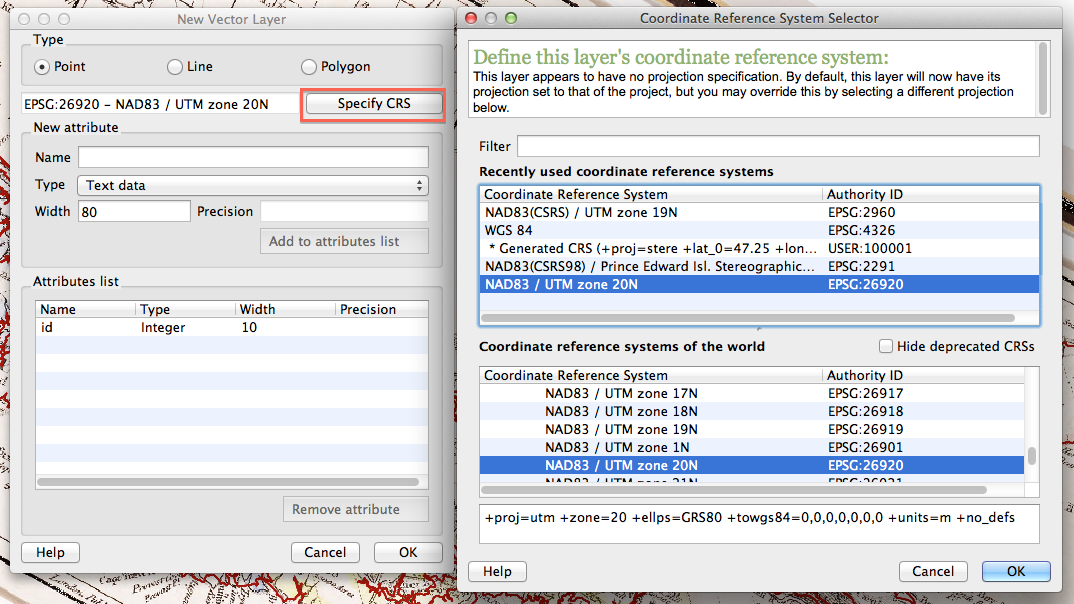The width and height of the screenshot is (1074, 604).
Task: Select WGS 84 in recently used list
Action: click(650, 230)
